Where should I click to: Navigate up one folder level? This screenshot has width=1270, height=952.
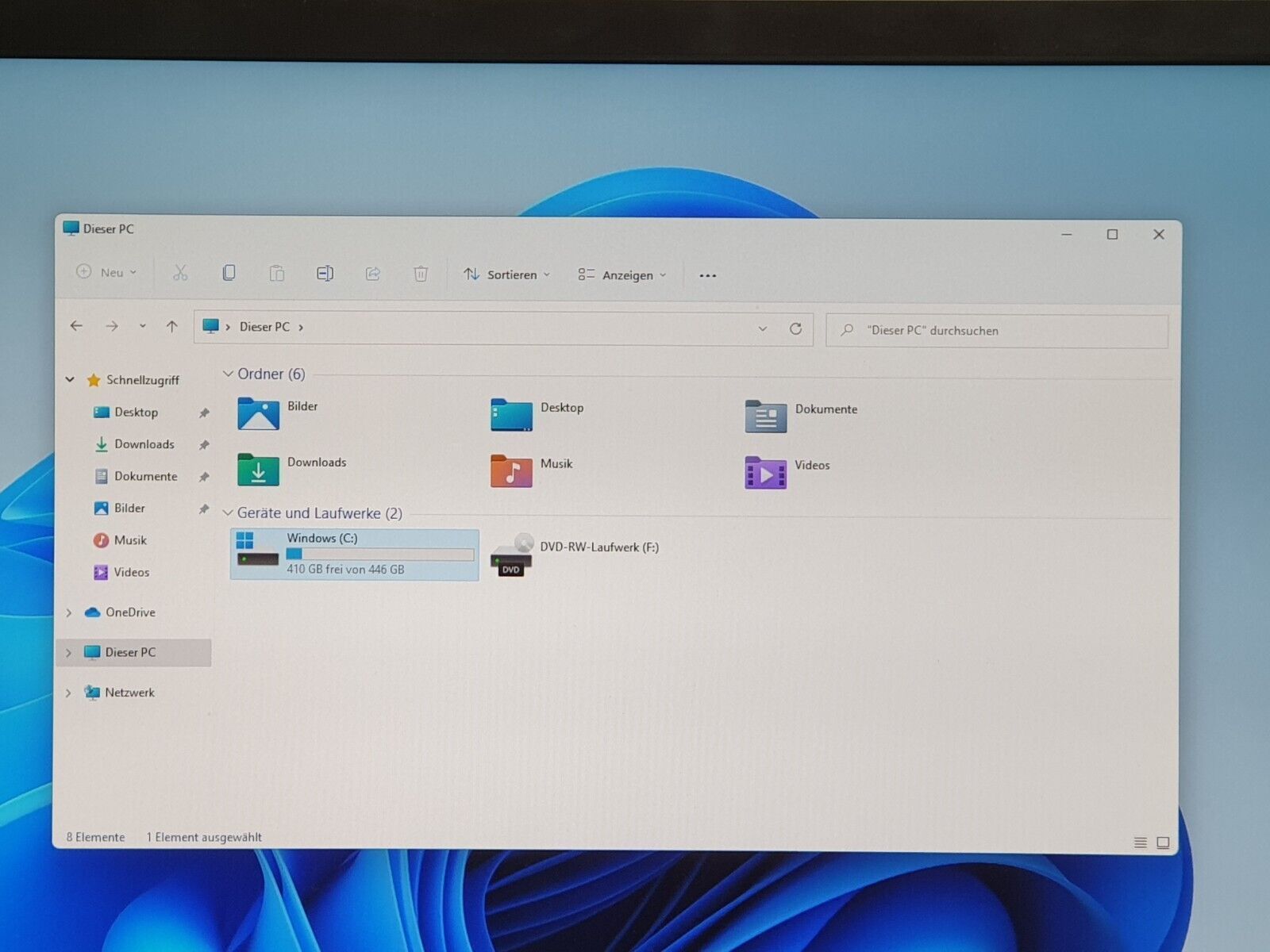tap(171, 326)
